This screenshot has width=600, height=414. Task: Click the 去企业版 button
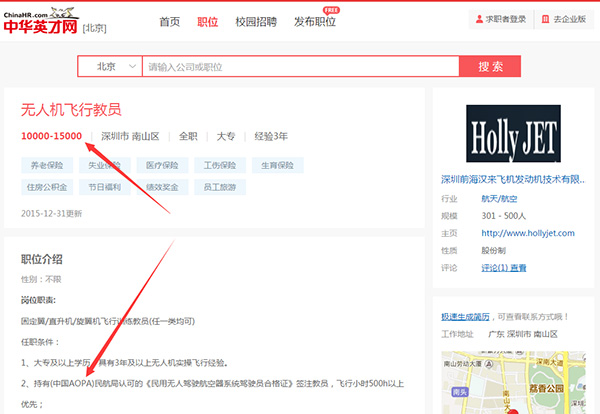[565, 19]
